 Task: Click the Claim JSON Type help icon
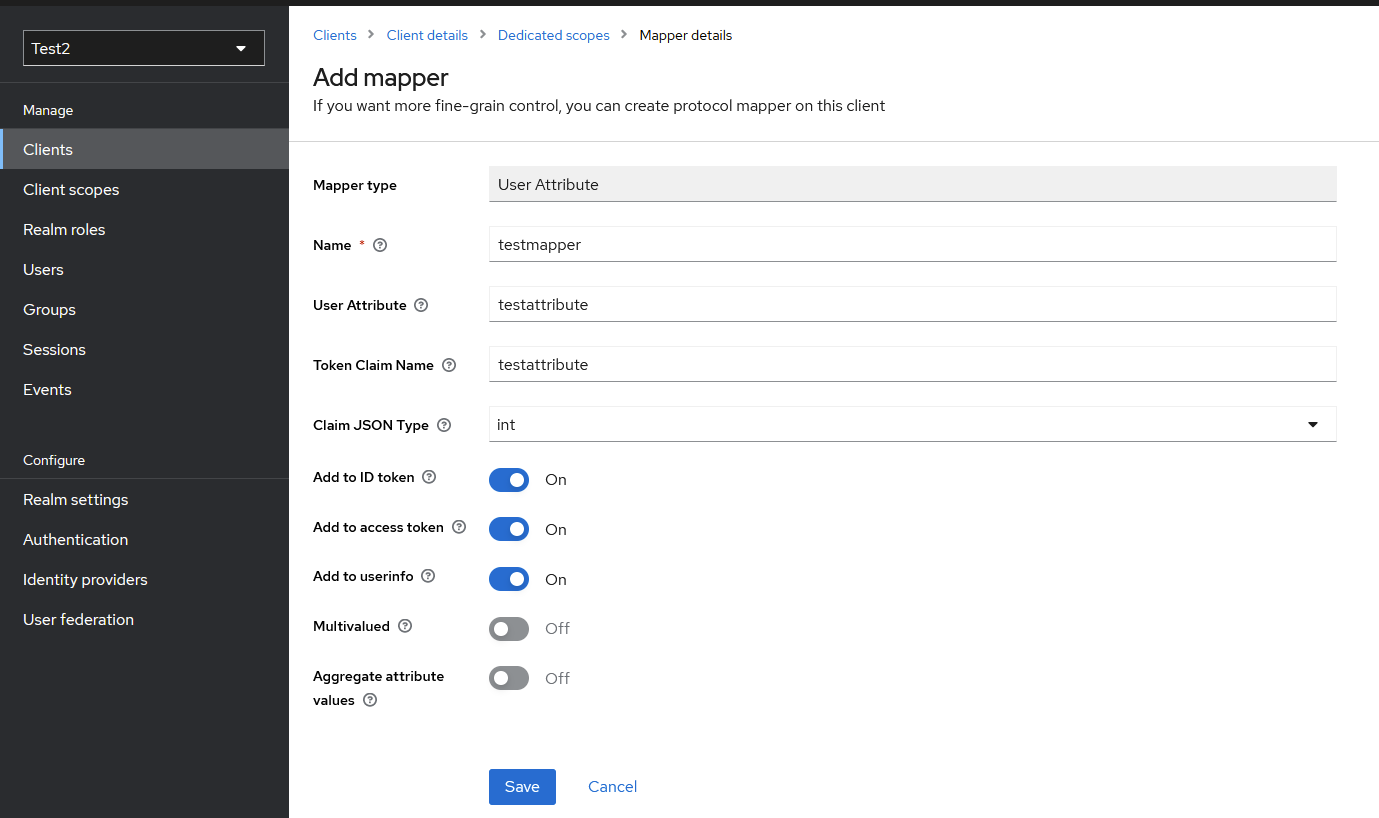point(443,424)
